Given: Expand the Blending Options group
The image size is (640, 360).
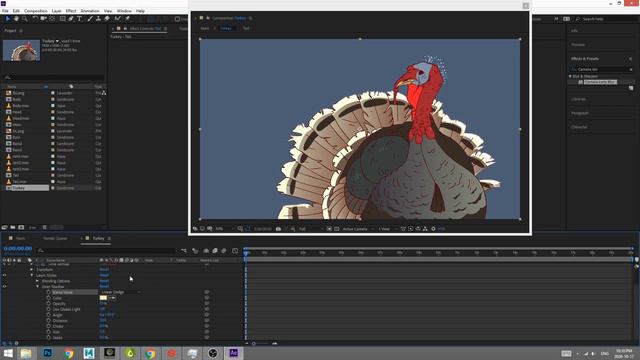Looking at the screenshot, I should click(38, 281).
